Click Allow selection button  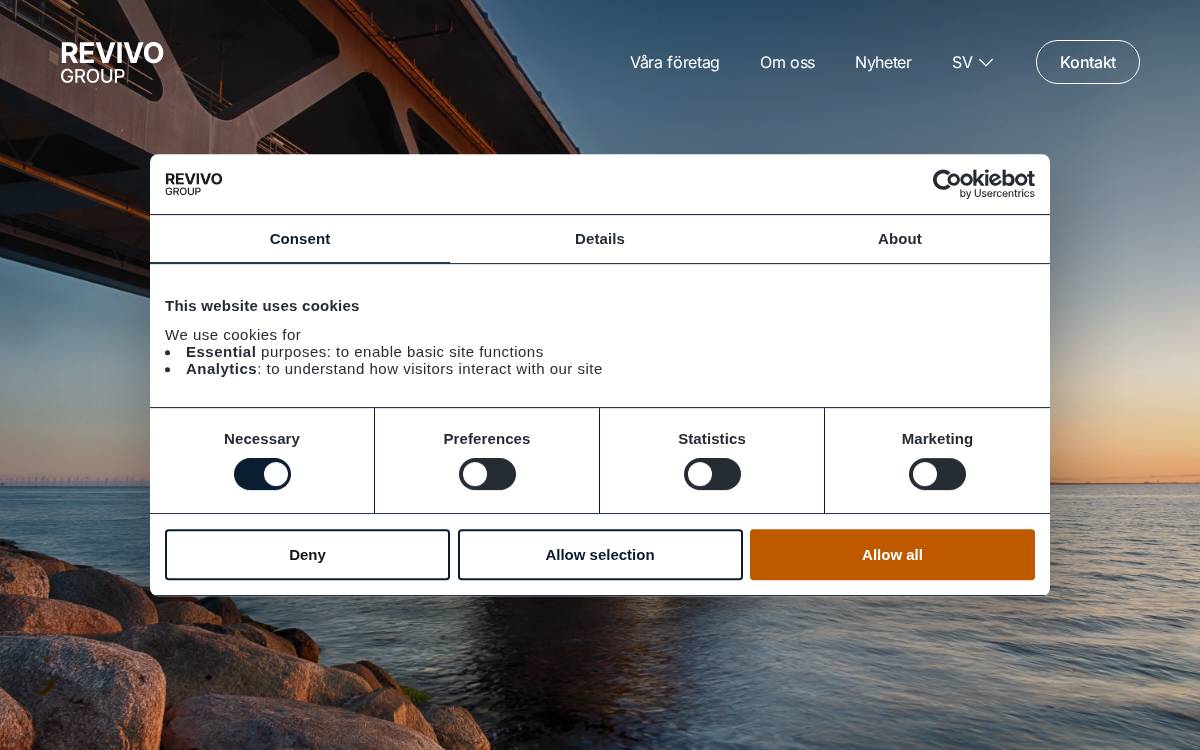coord(600,555)
